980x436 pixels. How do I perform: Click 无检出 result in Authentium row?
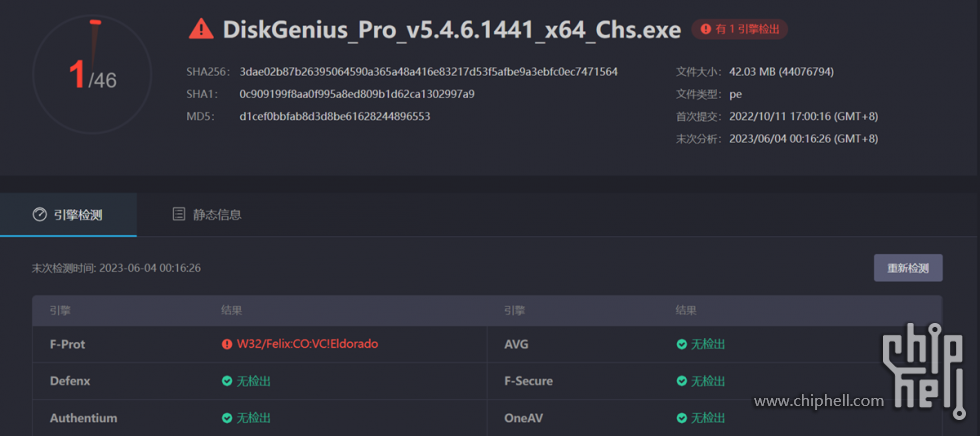tap(254, 418)
